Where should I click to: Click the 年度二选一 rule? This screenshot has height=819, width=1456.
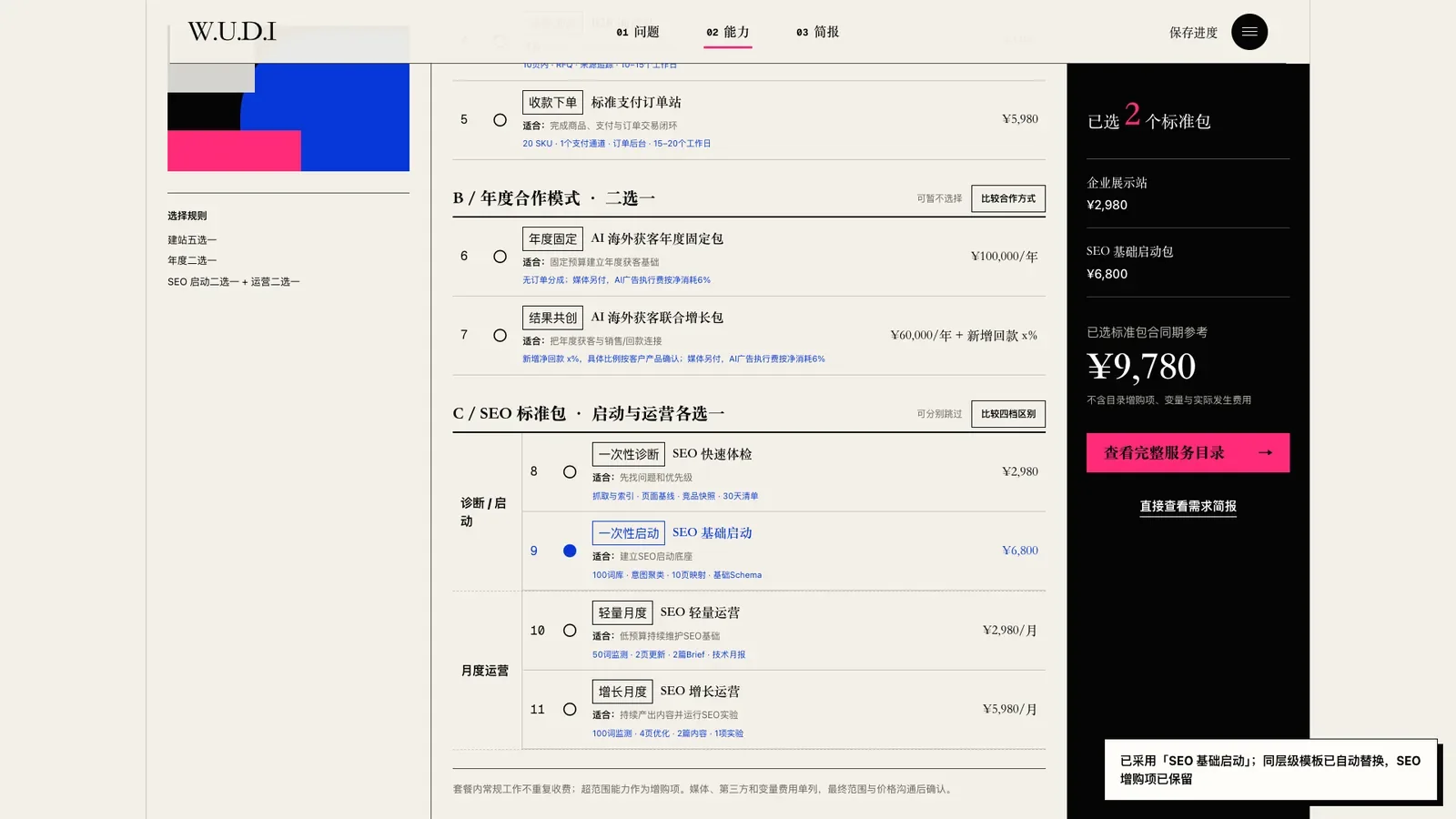click(x=192, y=260)
